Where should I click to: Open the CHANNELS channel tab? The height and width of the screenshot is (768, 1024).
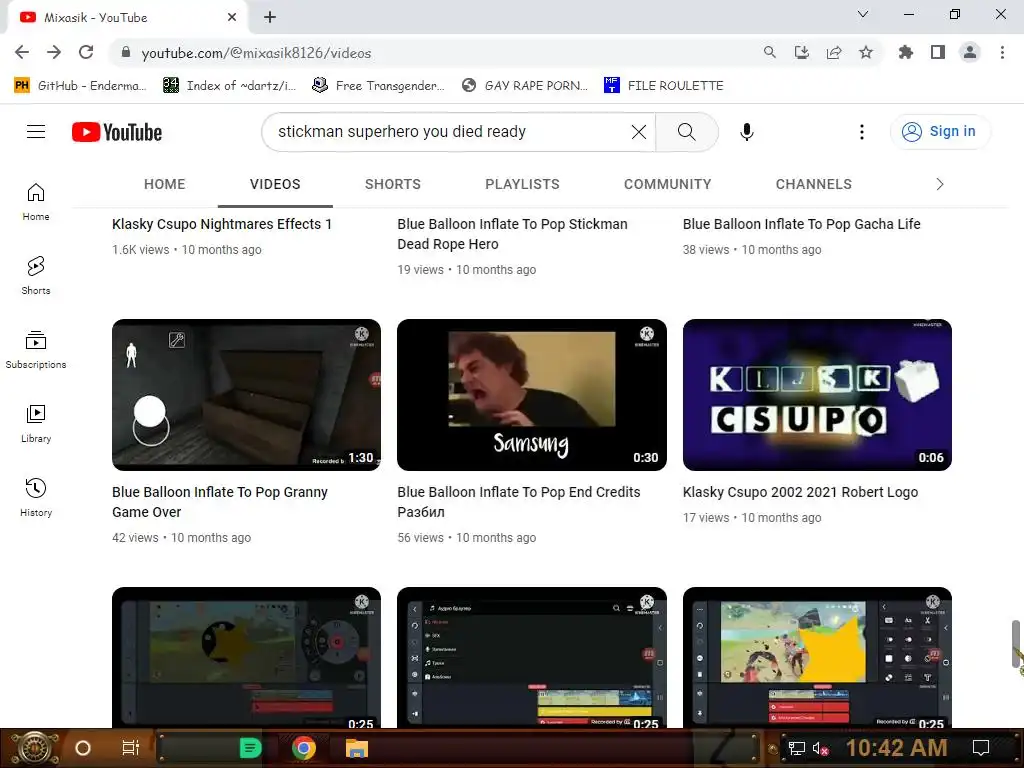pos(814,184)
